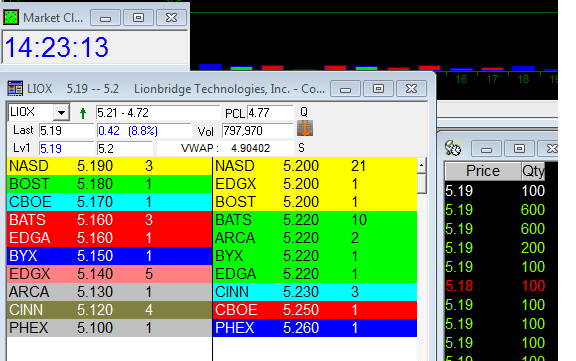The height and width of the screenshot is (361, 576).
Task: Select ARCA ask row at 5.220
Action: (x=315, y=238)
